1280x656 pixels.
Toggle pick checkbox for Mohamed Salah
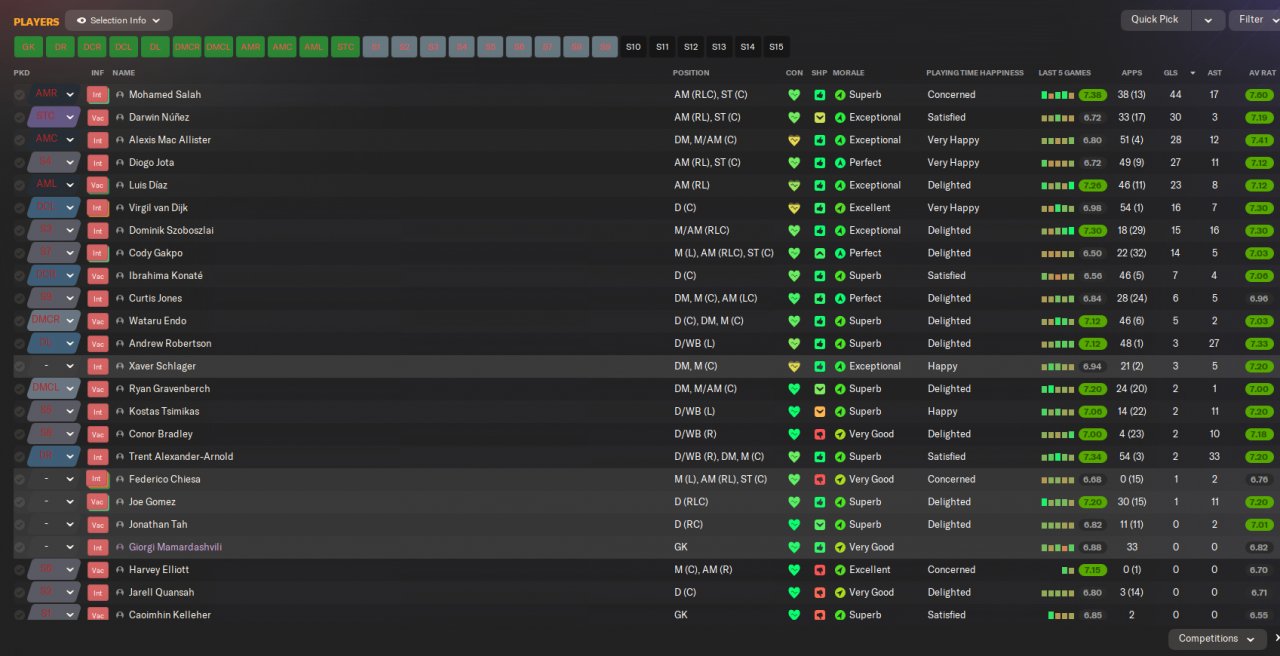[19, 95]
